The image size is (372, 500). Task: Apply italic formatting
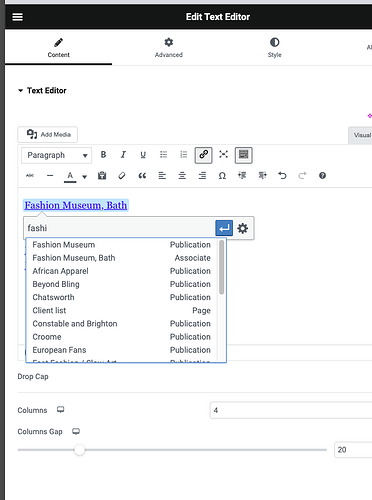pos(123,155)
